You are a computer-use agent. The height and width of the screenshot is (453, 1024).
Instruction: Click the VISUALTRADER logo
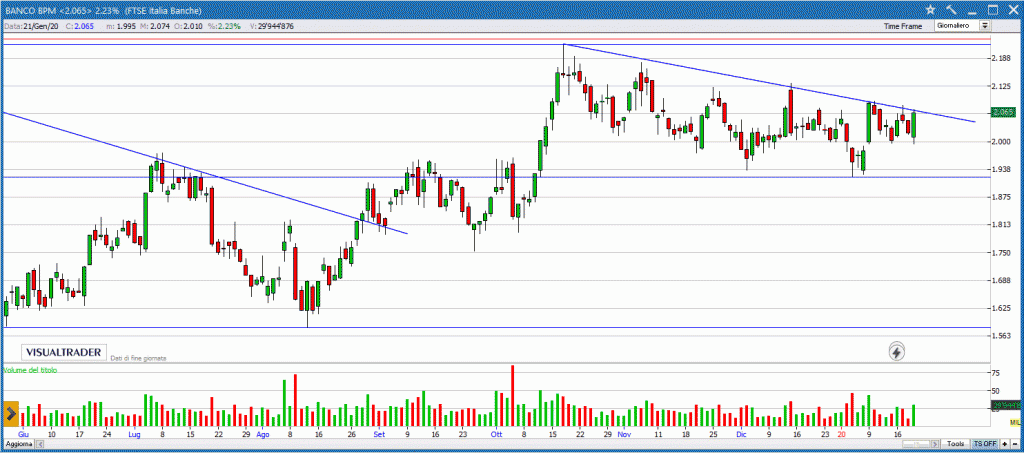coord(63,352)
